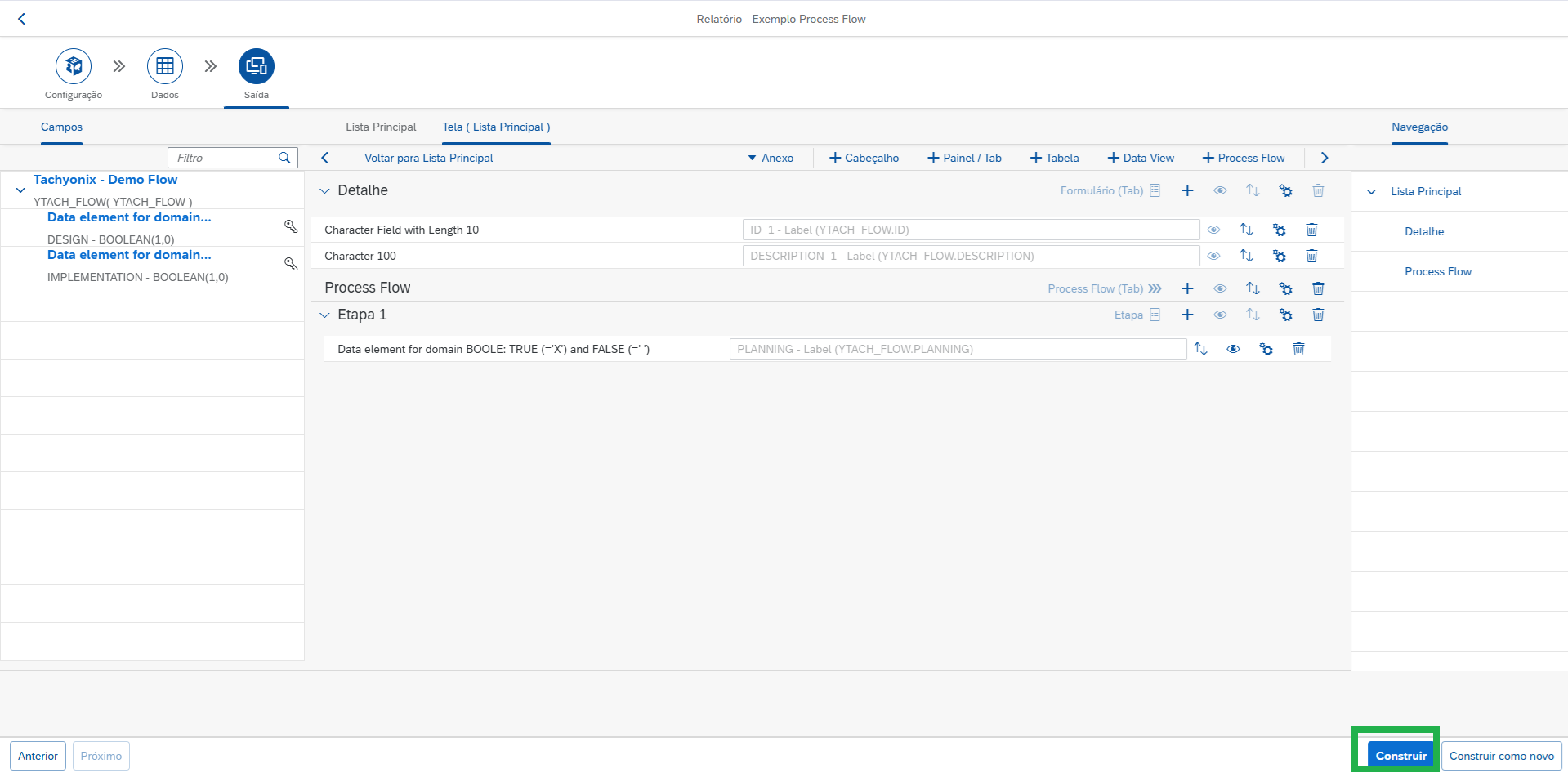Delete the Character 100 row

(x=1311, y=256)
